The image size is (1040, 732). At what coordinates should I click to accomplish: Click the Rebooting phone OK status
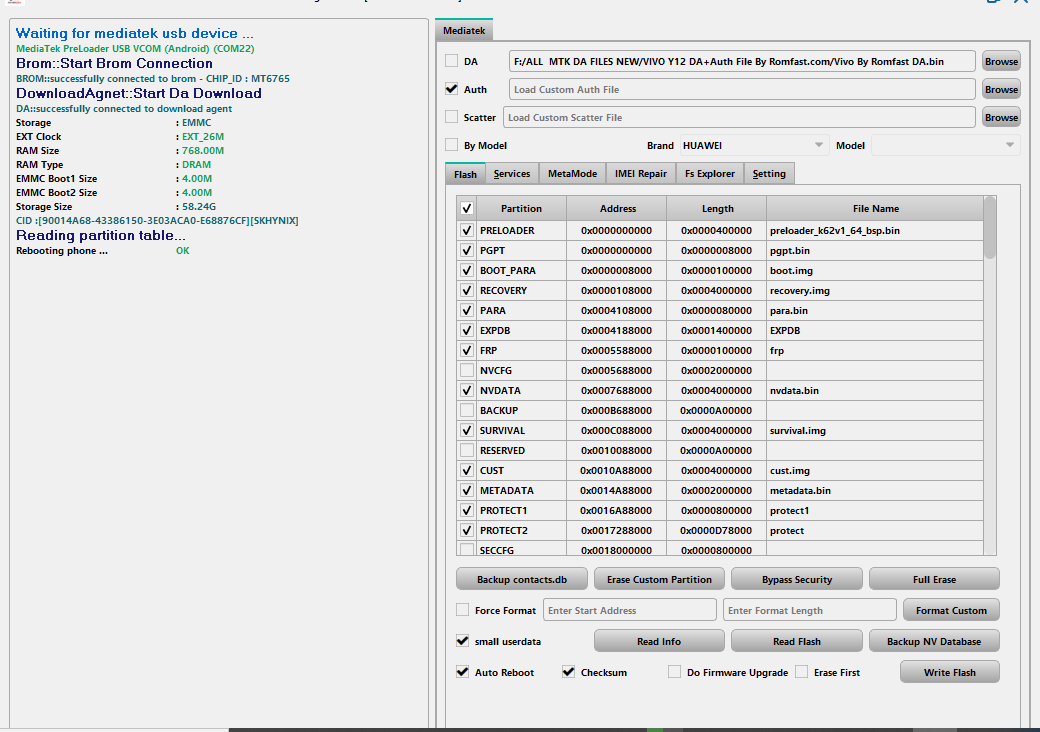[x=182, y=251]
